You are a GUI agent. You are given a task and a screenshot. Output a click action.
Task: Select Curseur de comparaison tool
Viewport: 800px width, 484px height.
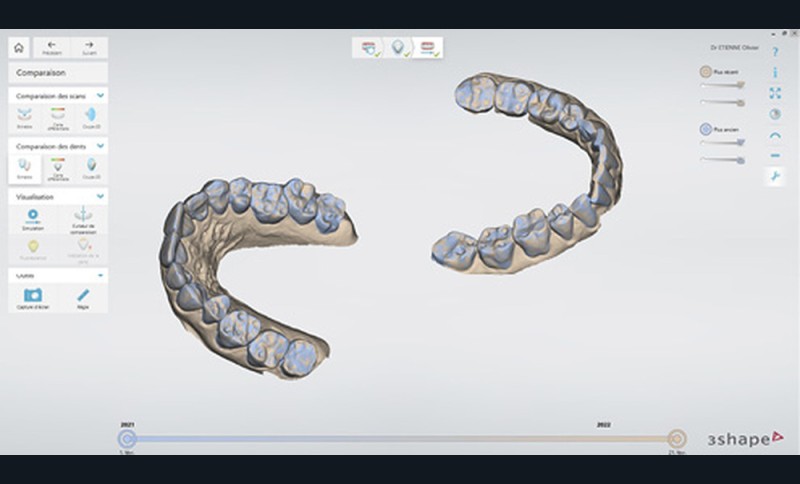(x=83, y=217)
